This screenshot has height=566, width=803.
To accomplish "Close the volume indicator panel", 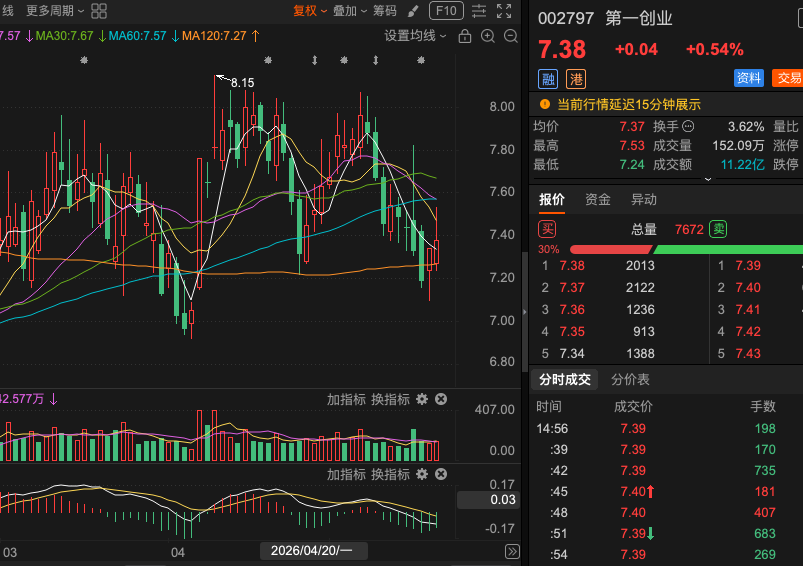I will 441,399.
